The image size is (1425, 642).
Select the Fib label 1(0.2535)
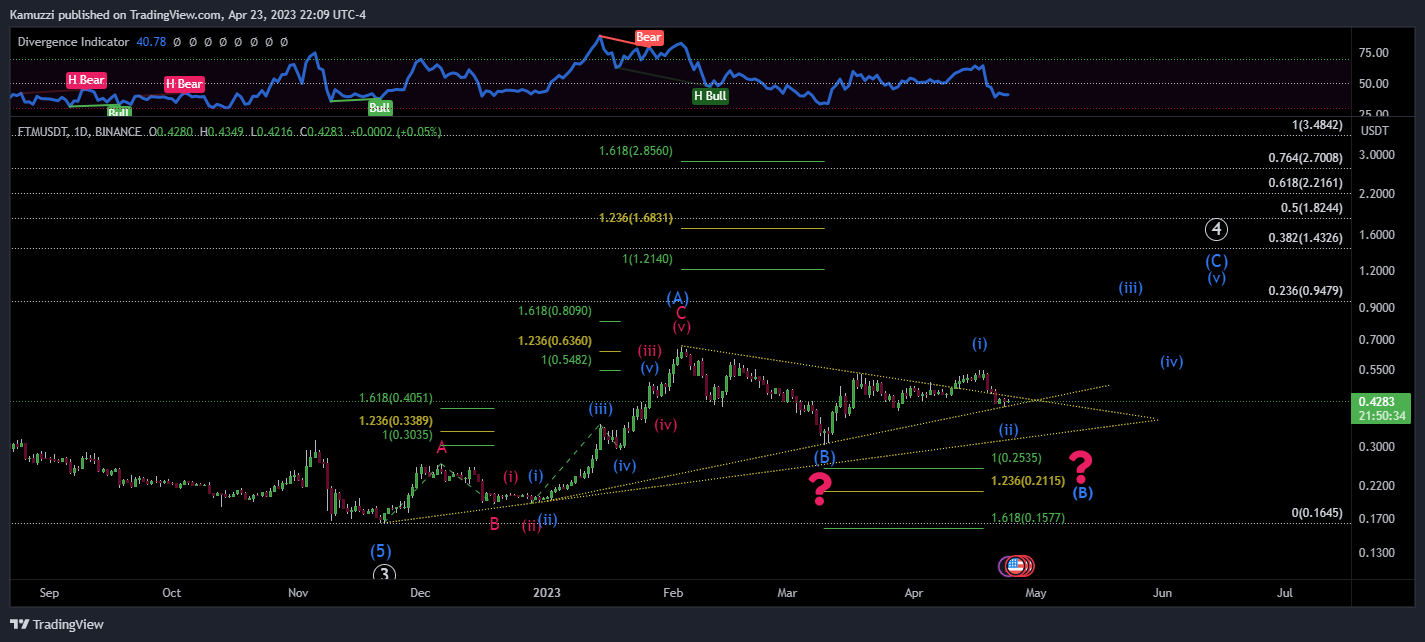click(1016, 458)
